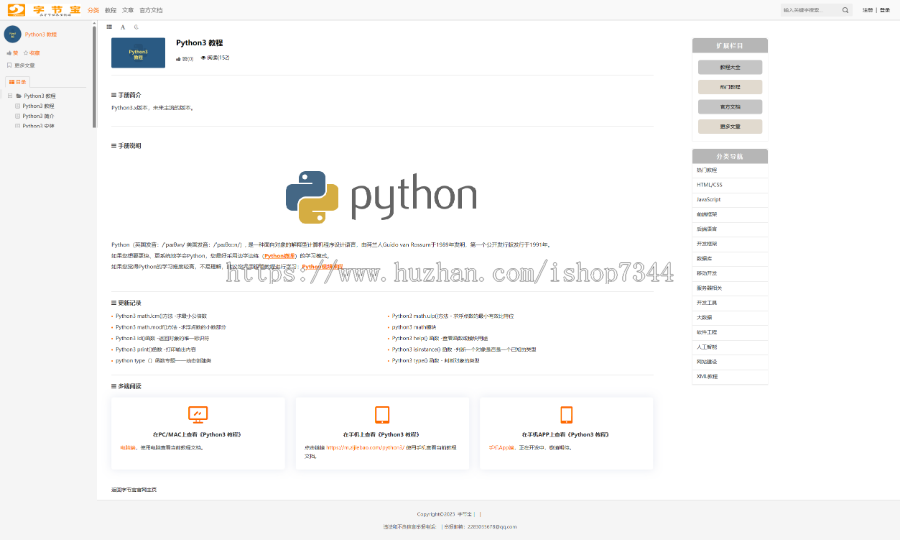The width and height of the screenshot is (900, 540).
Task: Click the 注册 link
Action: click(x=868, y=10)
